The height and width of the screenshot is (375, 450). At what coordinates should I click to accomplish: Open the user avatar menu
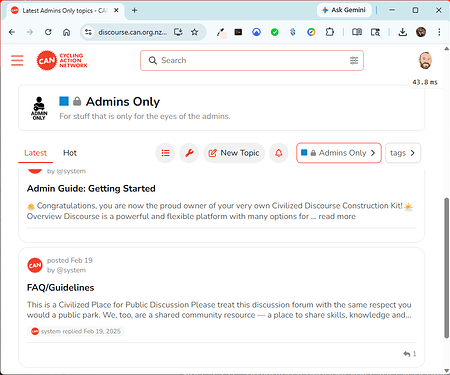pyautogui.click(x=425, y=60)
